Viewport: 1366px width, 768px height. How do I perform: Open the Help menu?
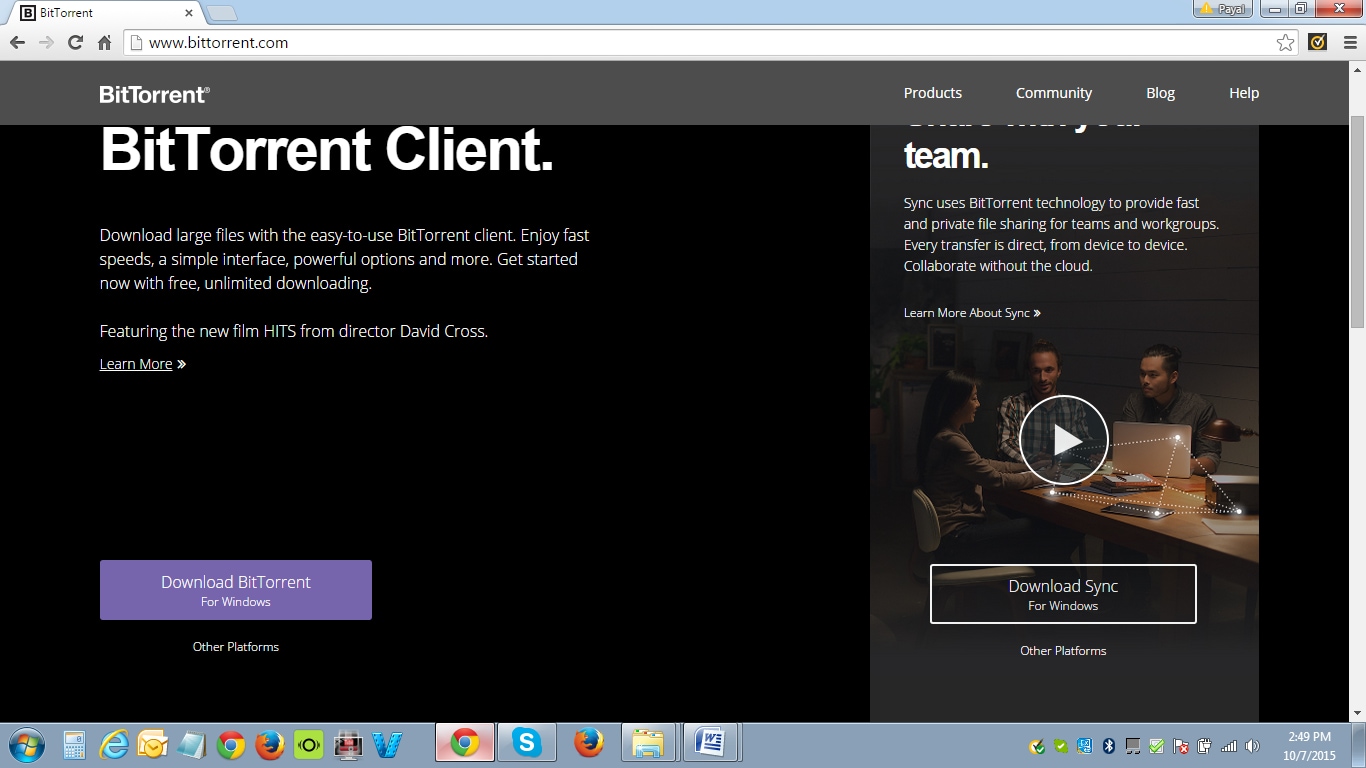click(1244, 93)
